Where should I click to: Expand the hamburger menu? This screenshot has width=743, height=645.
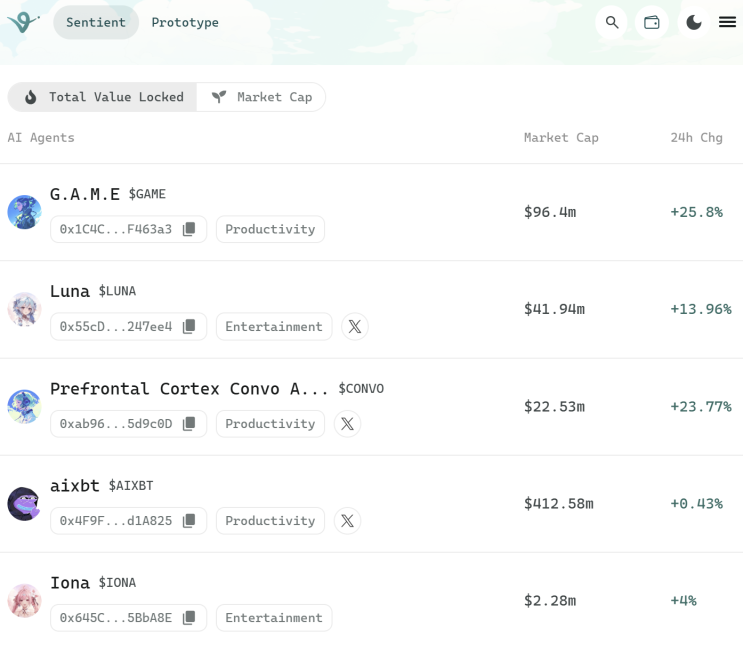pyautogui.click(x=727, y=22)
